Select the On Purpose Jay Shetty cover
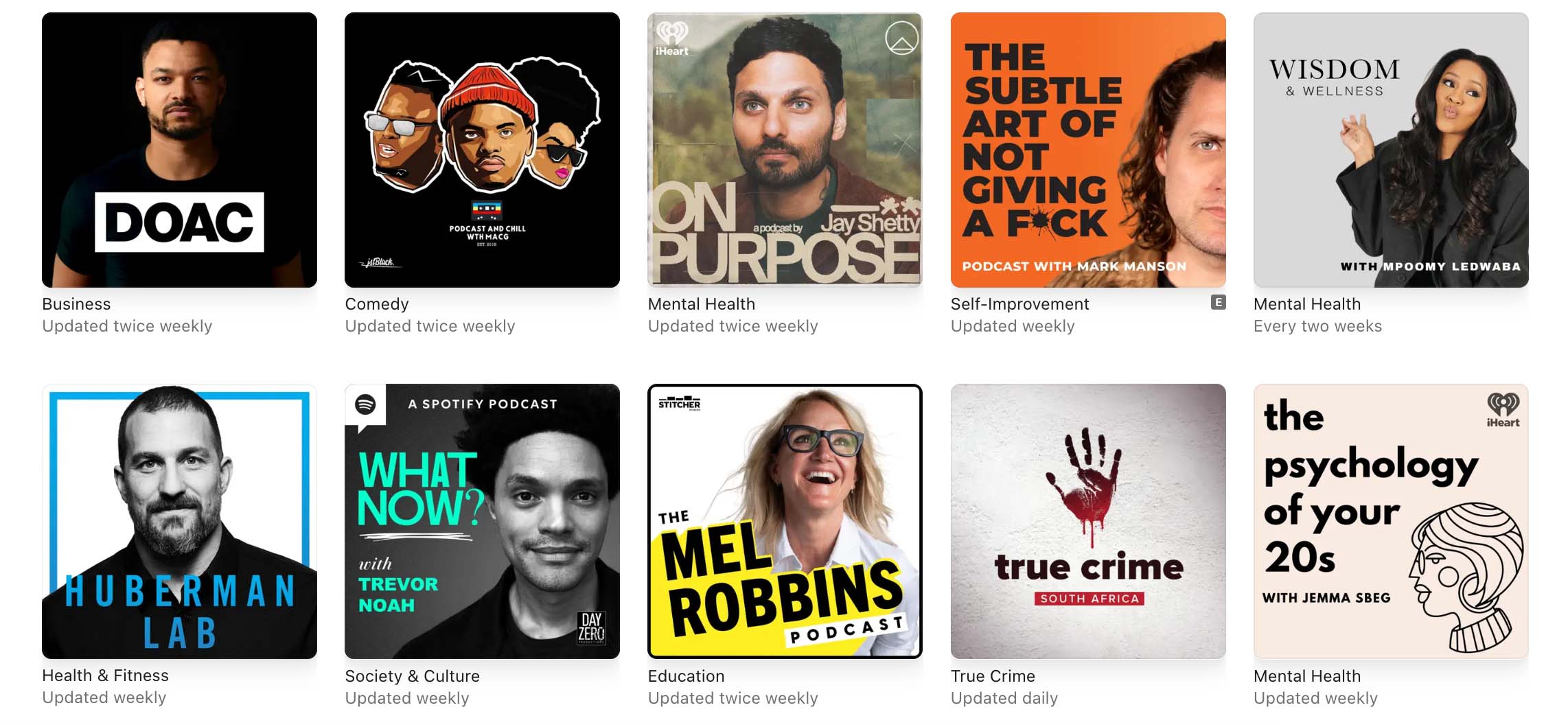Viewport: 1568px width, 725px height. coord(785,150)
